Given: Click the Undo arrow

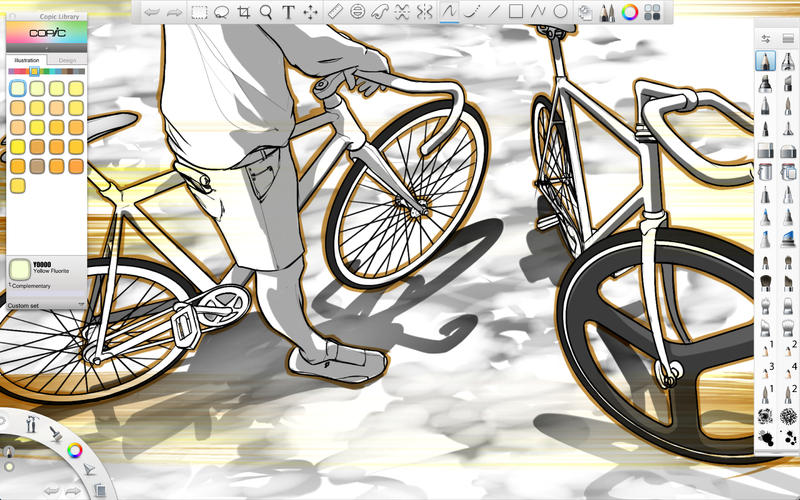Looking at the screenshot, I should click(151, 12).
